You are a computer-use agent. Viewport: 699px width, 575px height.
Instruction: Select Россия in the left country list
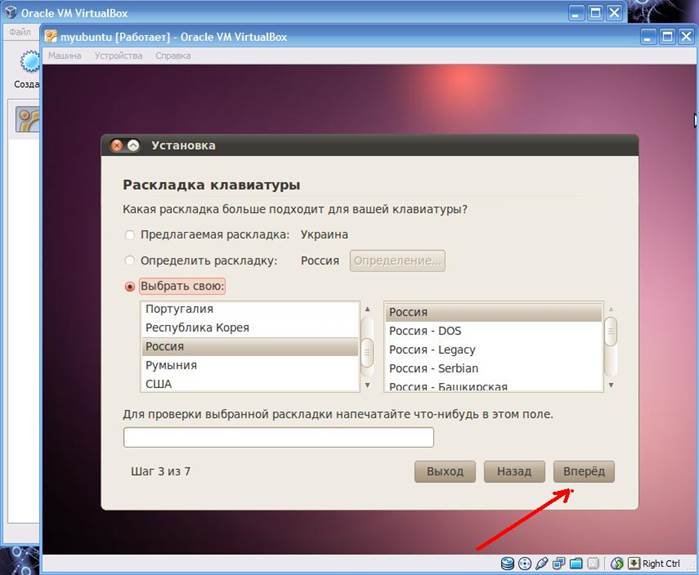pyautogui.click(x=250, y=347)
